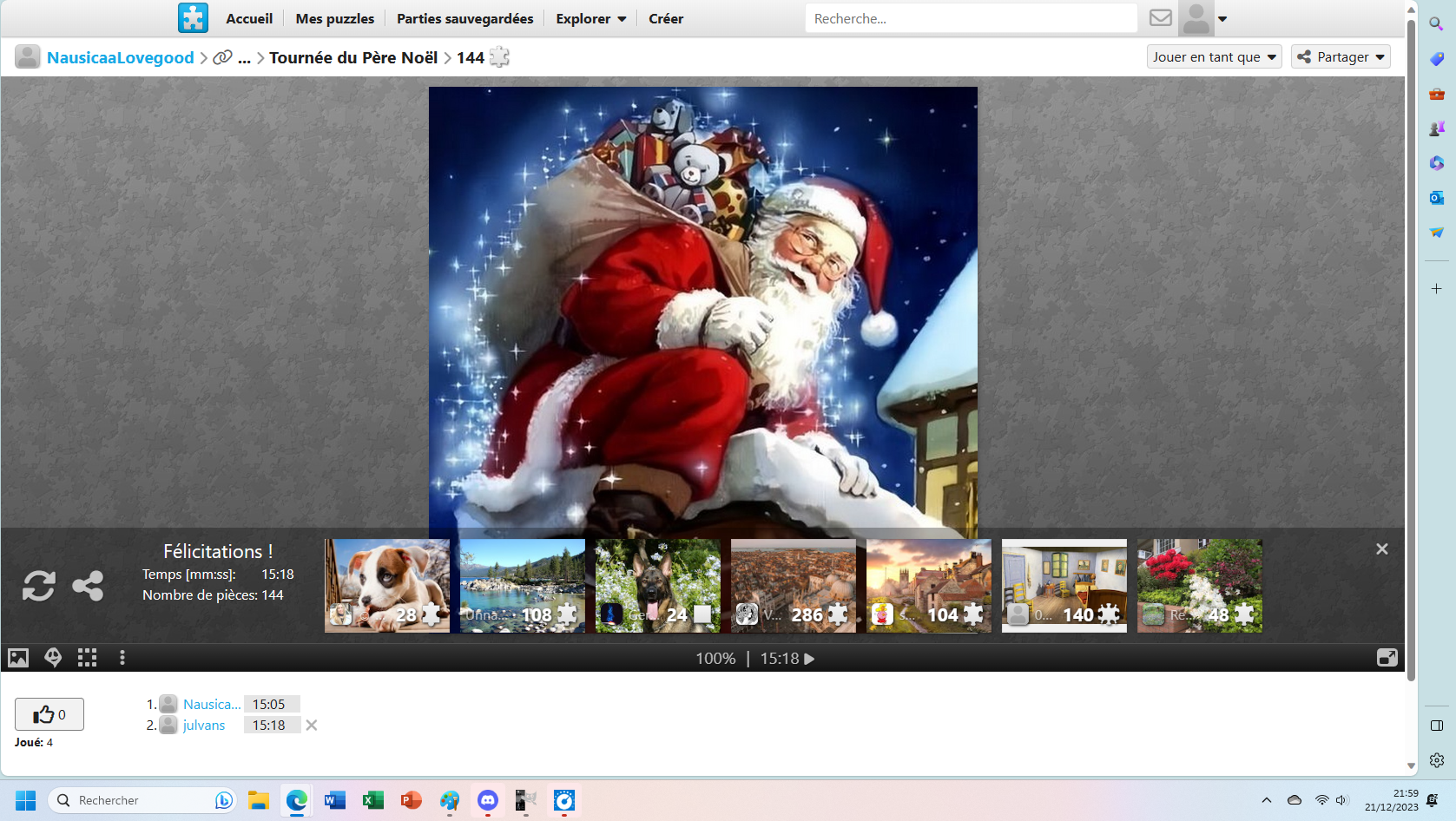Open Tournée du Père Noël album link
The width and height of the screenshot is (1456, 821).
pos(353,57)
